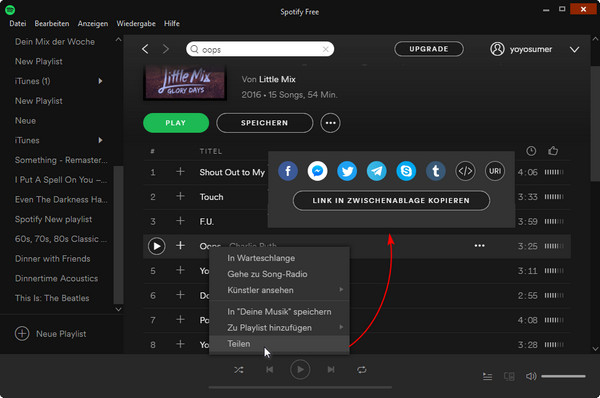Click Link in Zwischenablage kopieren
This screenshot has height=398, width=600.
[x=391, y=201]
